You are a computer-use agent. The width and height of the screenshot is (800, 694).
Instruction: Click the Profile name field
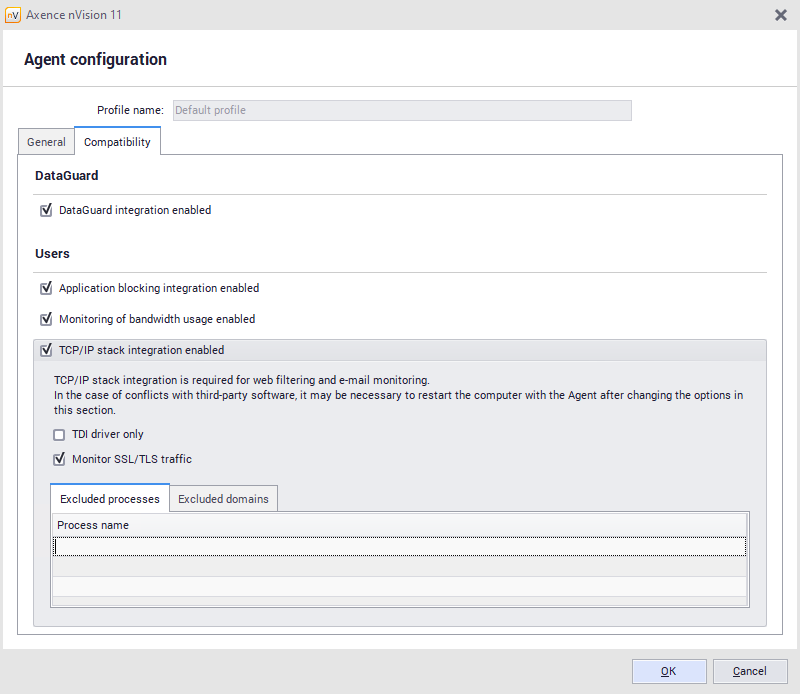click(x=402, y=110)
